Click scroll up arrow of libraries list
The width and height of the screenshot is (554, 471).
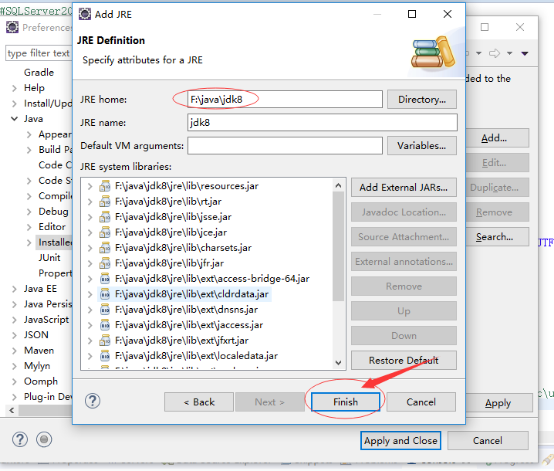coord(338,186)
